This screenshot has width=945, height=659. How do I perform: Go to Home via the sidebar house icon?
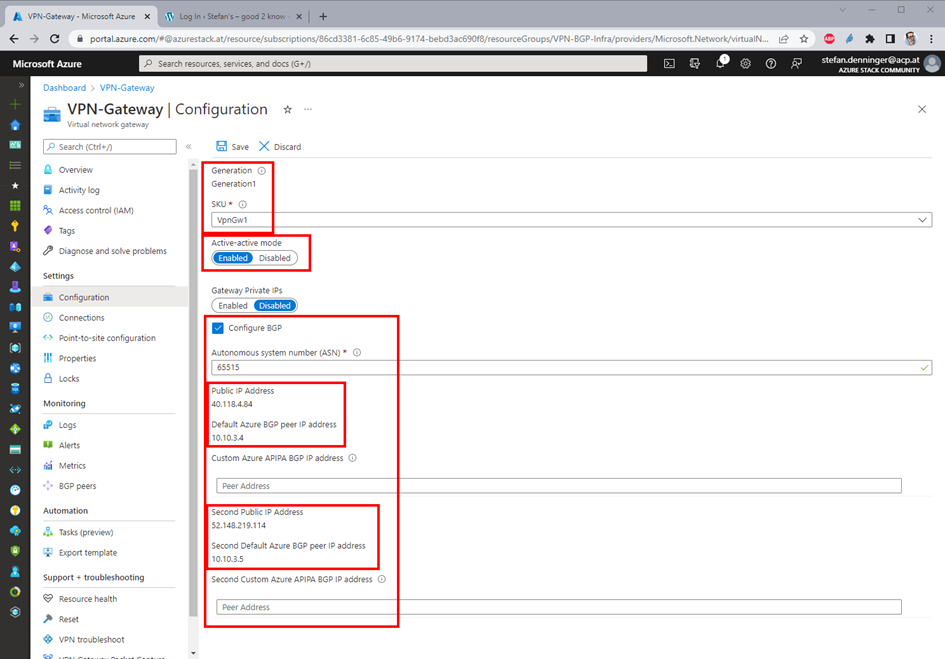(x=15, y=125)
